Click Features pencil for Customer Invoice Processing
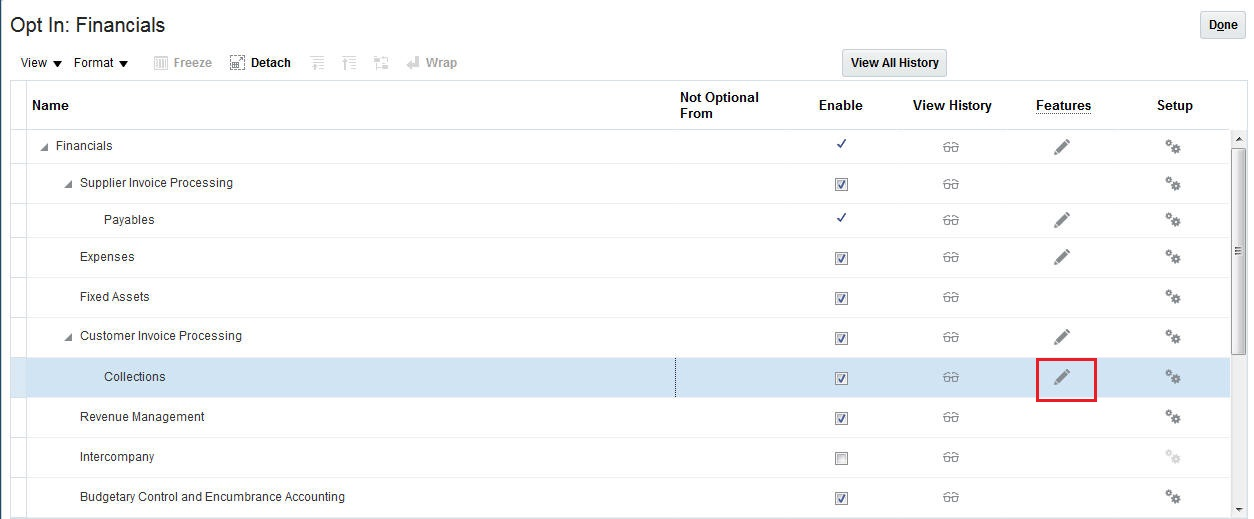The width and height of the screenshot is (1254, 519). click(1062, 337)
